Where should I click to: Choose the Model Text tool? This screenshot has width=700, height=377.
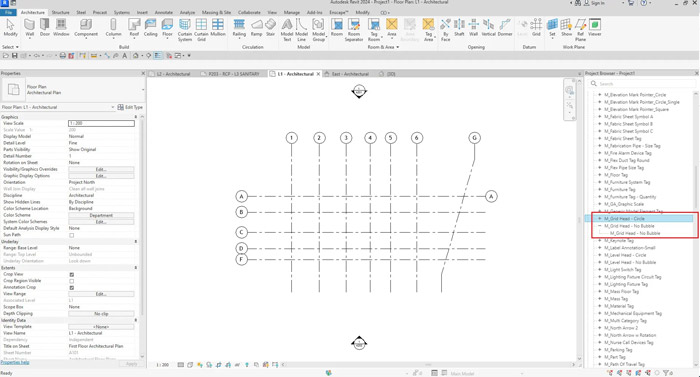pos(287,30)
